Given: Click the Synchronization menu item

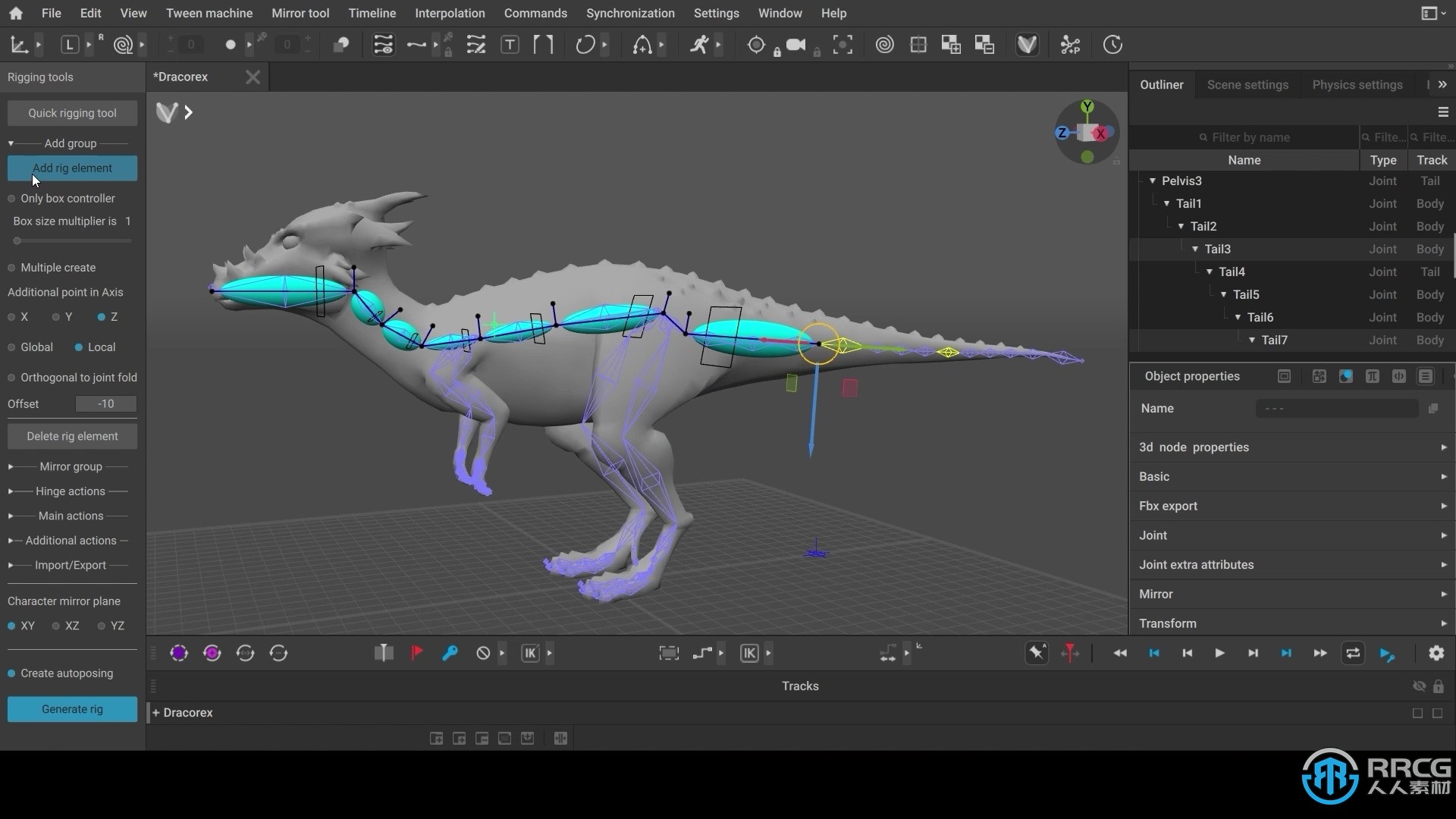Looking at the screenshot, I should (x=630, y=12).
